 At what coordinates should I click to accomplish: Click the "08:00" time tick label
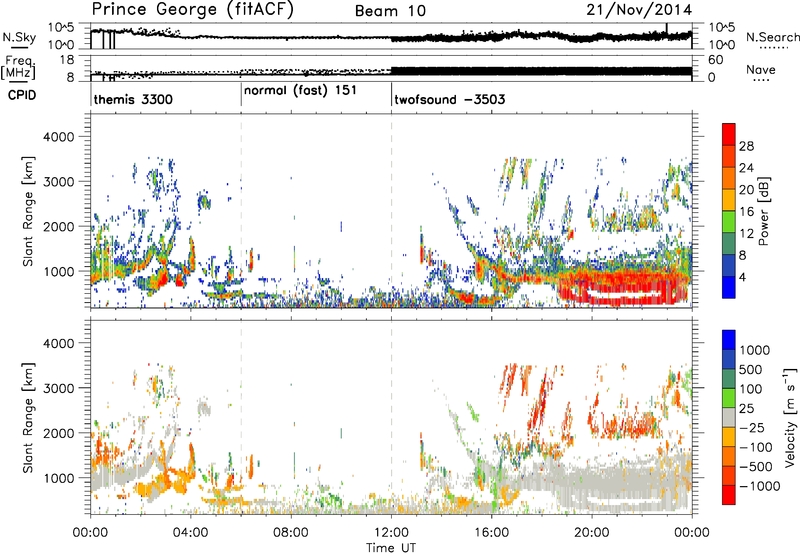[x=291, y=533]
